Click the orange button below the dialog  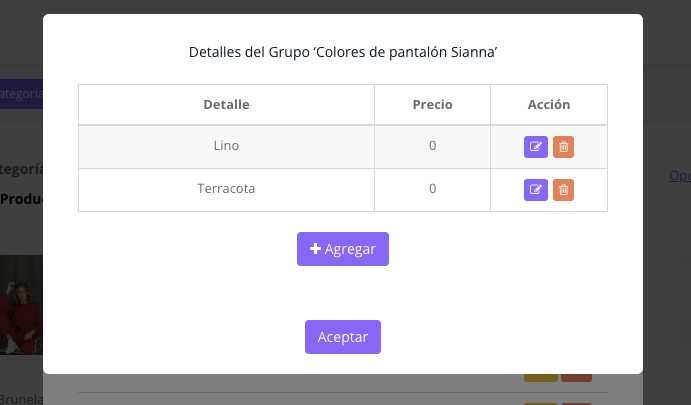(x=576, y=377)
